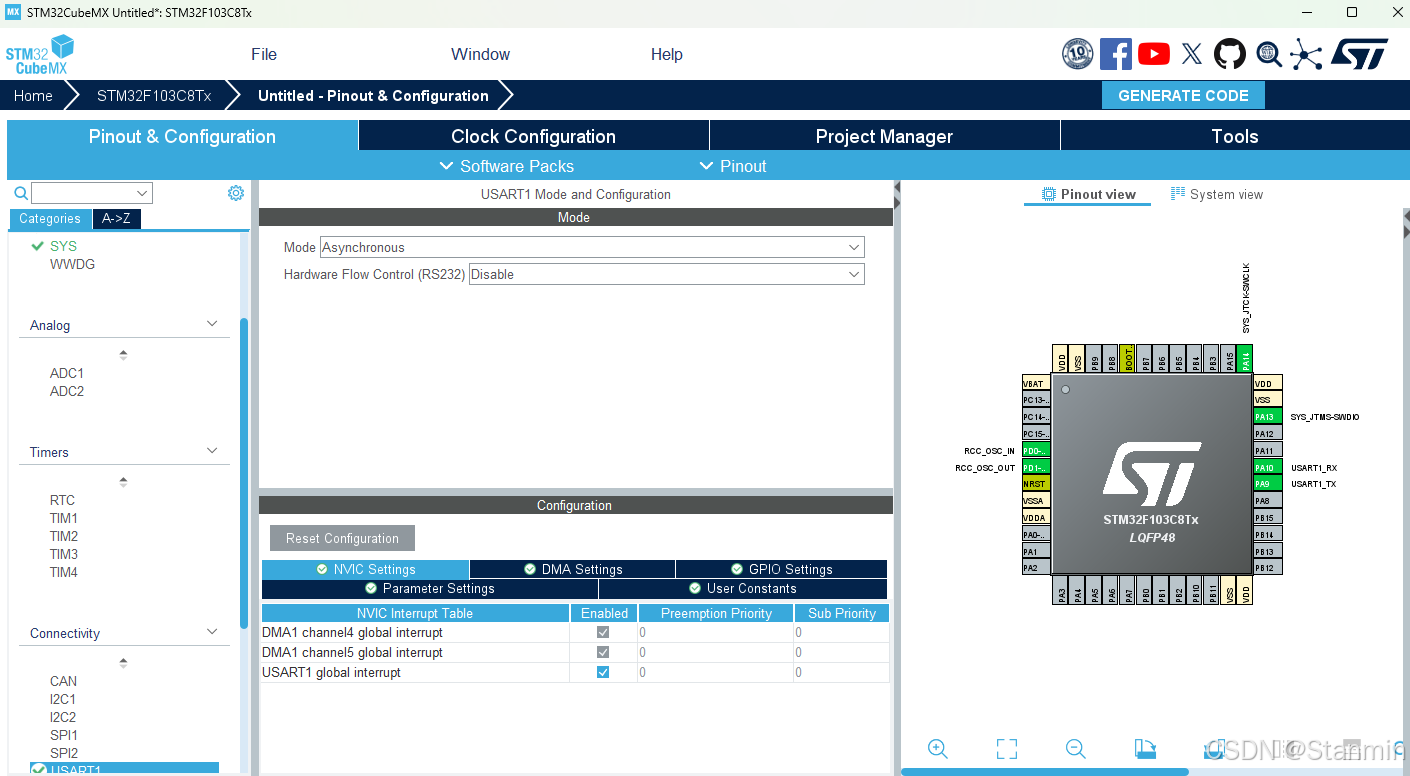Switch to A->Z listing tab
Screen dimensions: 1410x776
[x=116, y=218]
